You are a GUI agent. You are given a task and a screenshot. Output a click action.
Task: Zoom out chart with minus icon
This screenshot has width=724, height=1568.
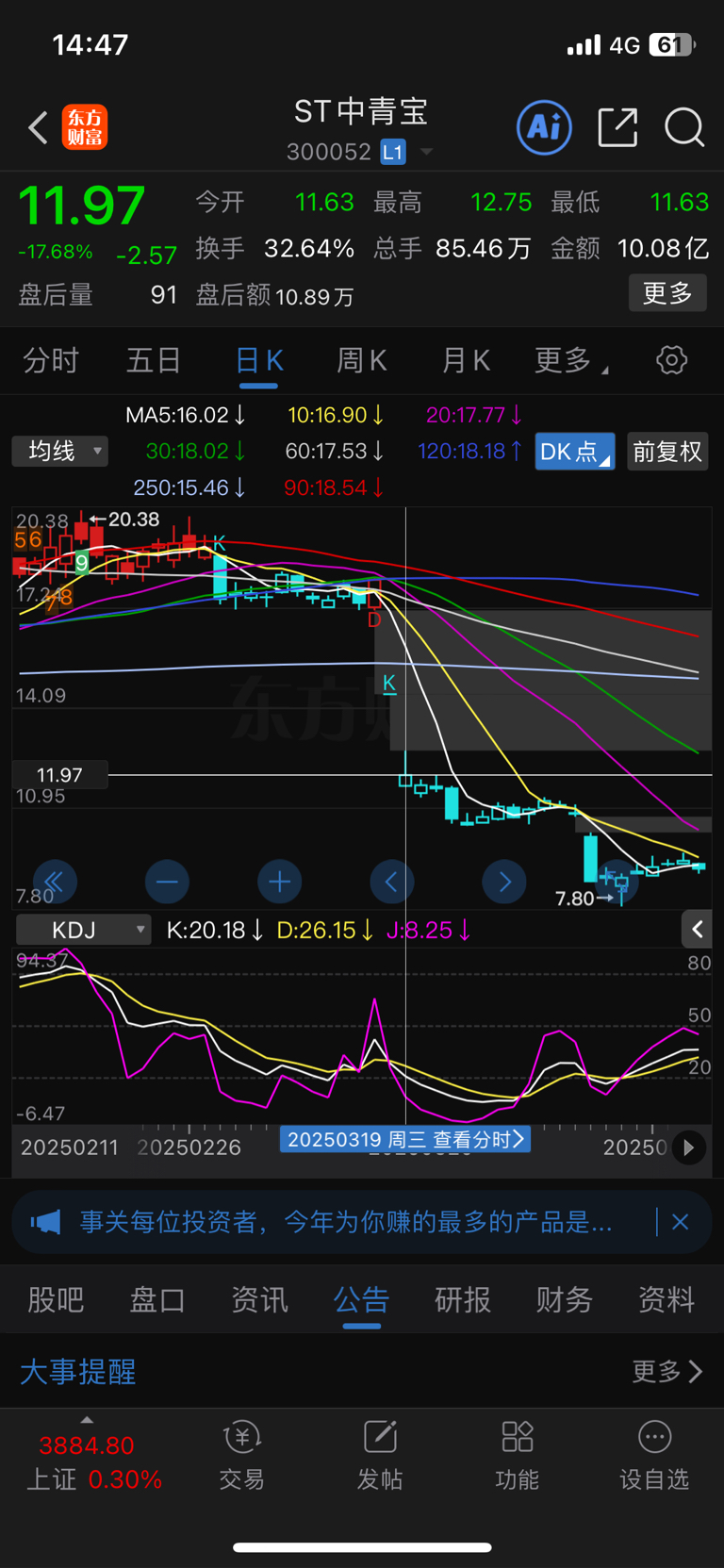tap(167, 883)
